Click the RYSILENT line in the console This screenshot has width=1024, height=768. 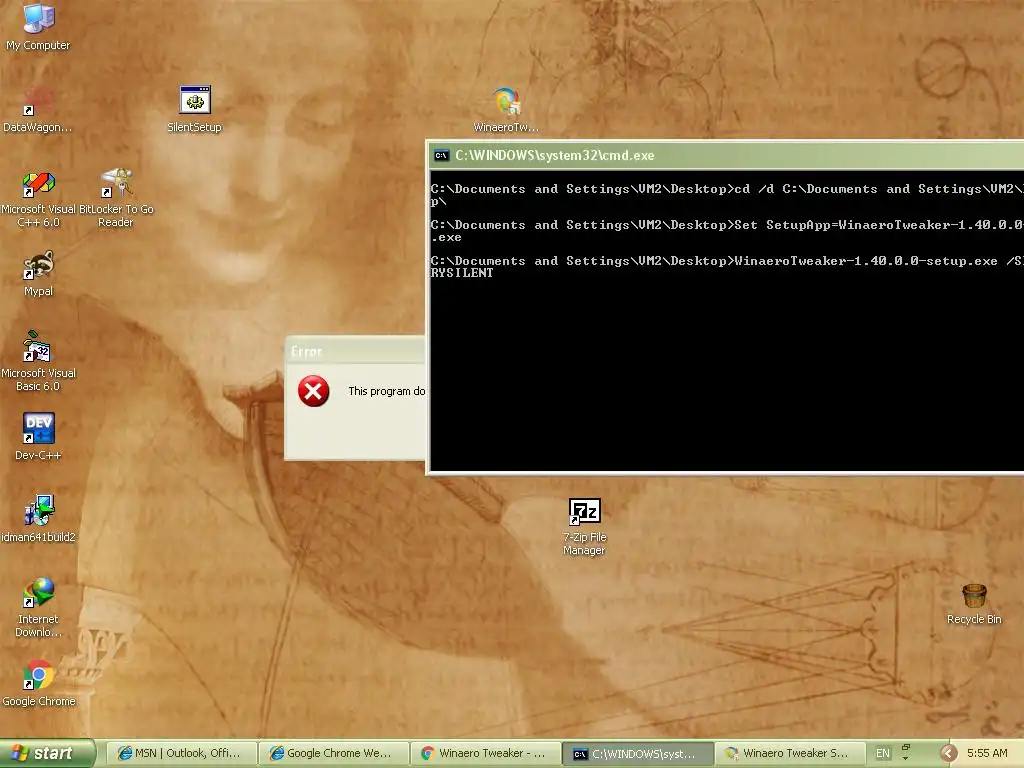click(462, 273)
